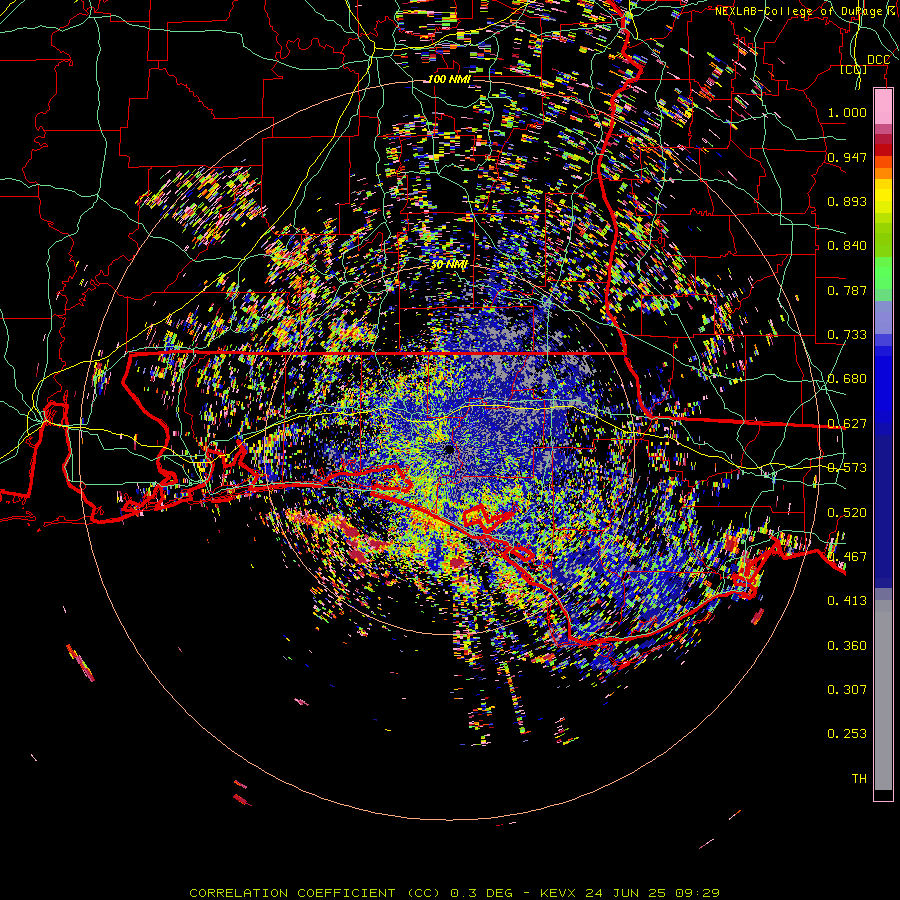The width and height of the screenshot is (900, 900).
Task: Click the 1.000 value on the color scale
Action: [x=847, y=112]
